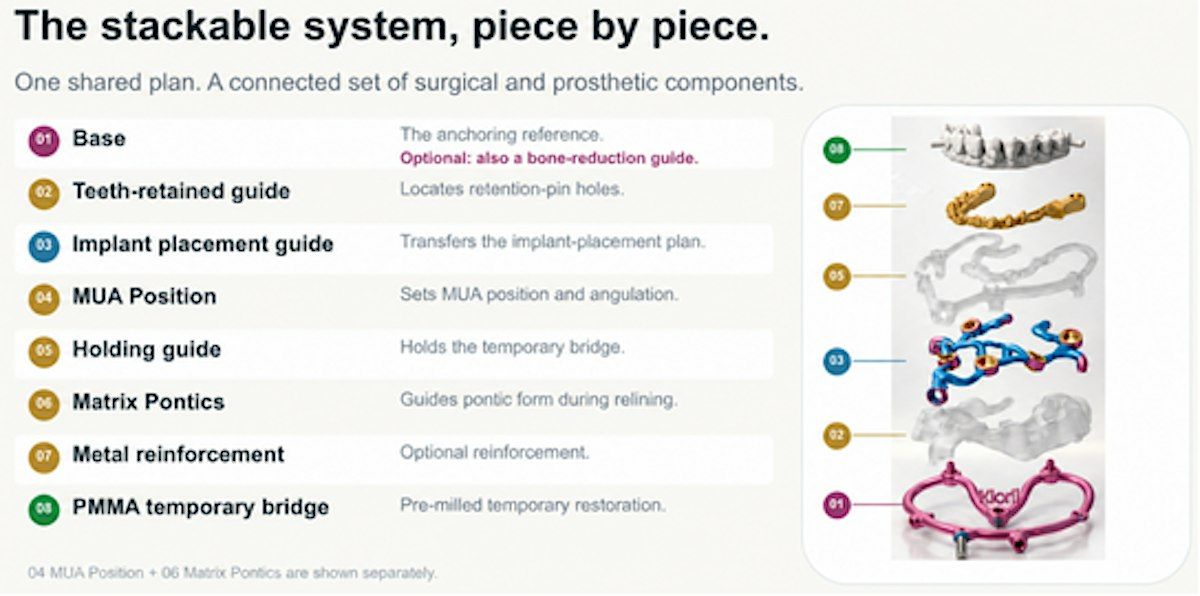Click the footnote about MUA Position shown separately
This screenshot has height=596, width=1200.
pyautogui.click(x=232, y=573)
